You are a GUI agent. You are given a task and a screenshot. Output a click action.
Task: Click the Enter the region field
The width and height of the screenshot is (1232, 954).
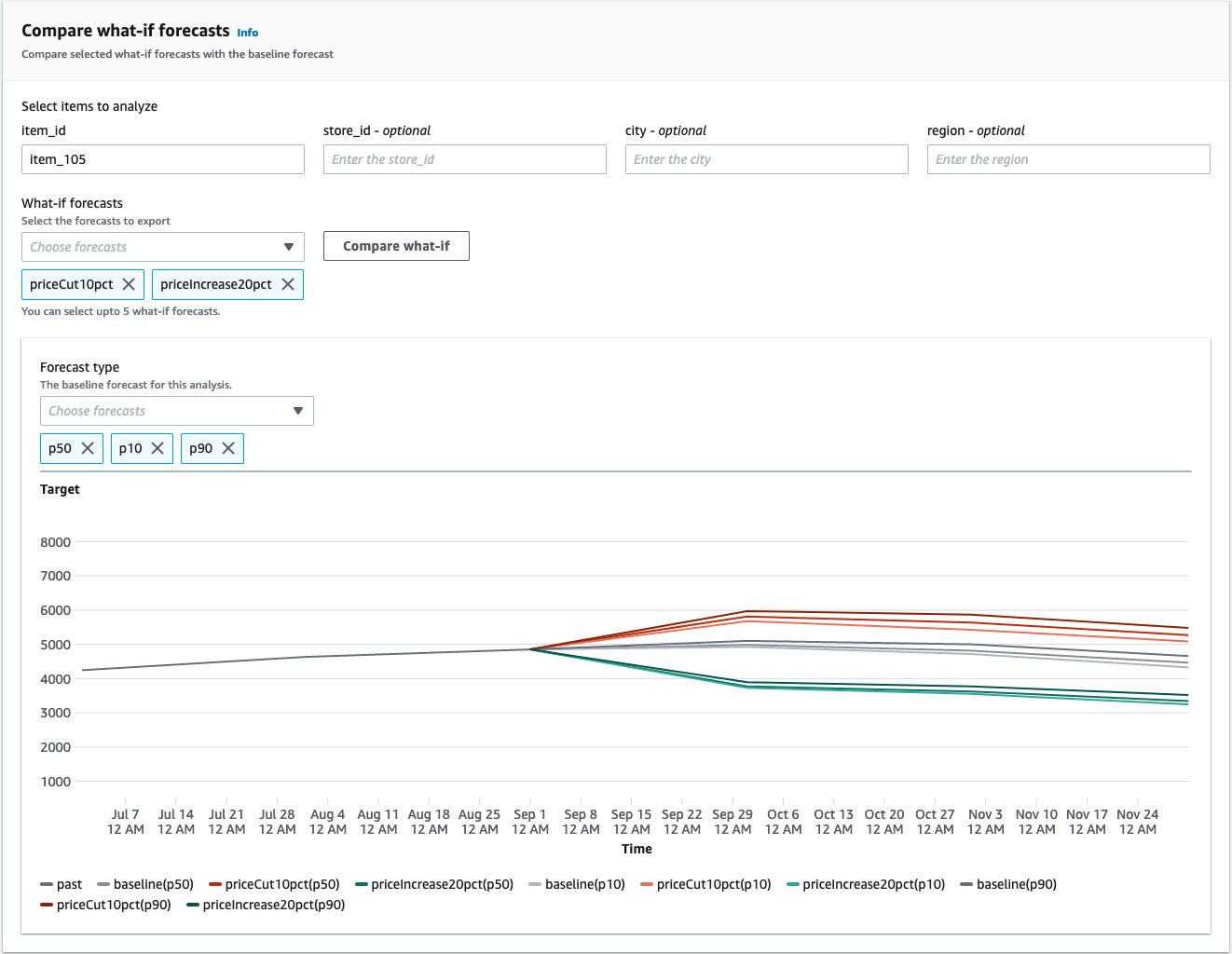coord(1068,158)
